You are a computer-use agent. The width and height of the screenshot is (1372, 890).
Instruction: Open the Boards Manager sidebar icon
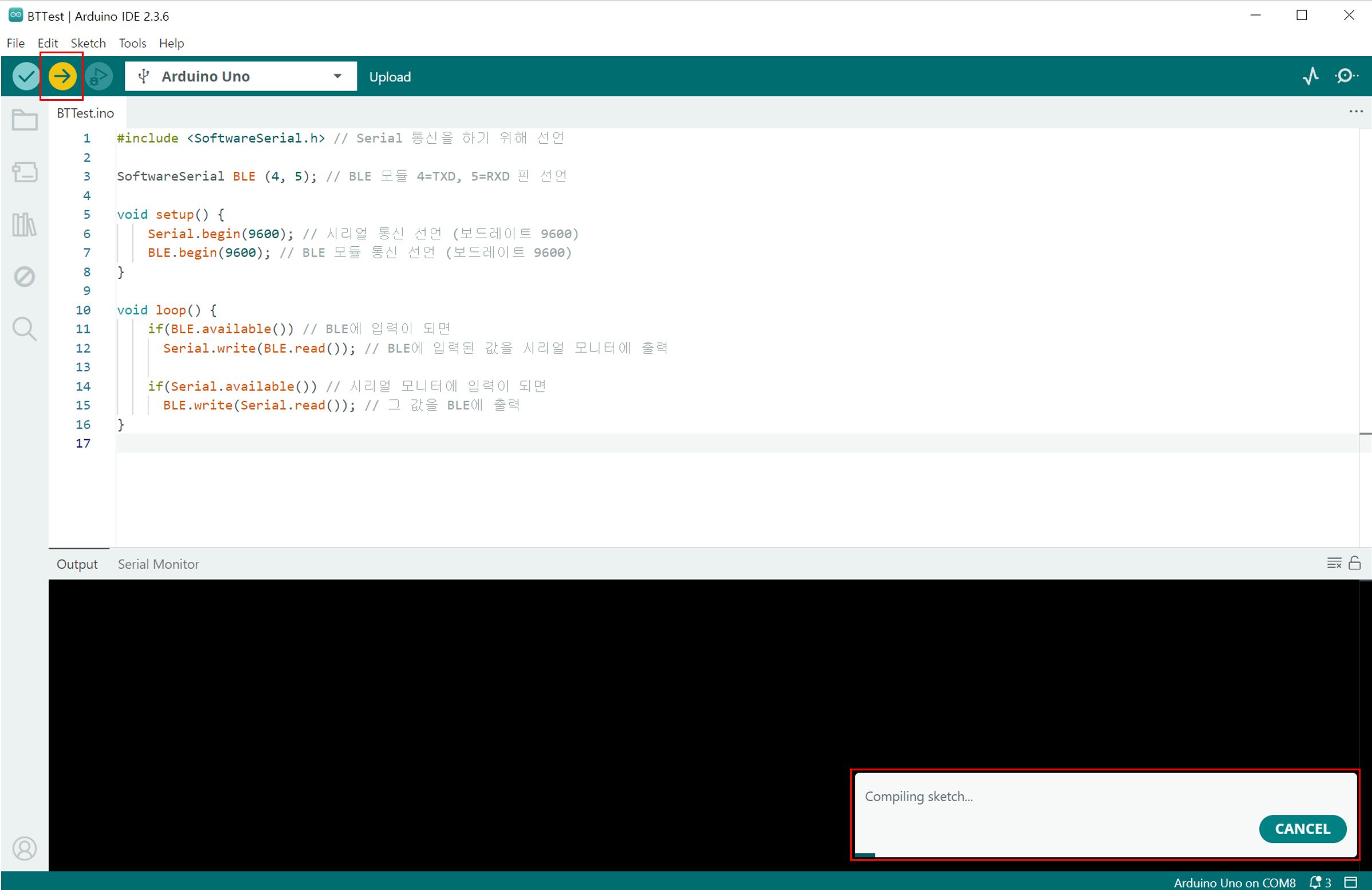tap(25, 172)
